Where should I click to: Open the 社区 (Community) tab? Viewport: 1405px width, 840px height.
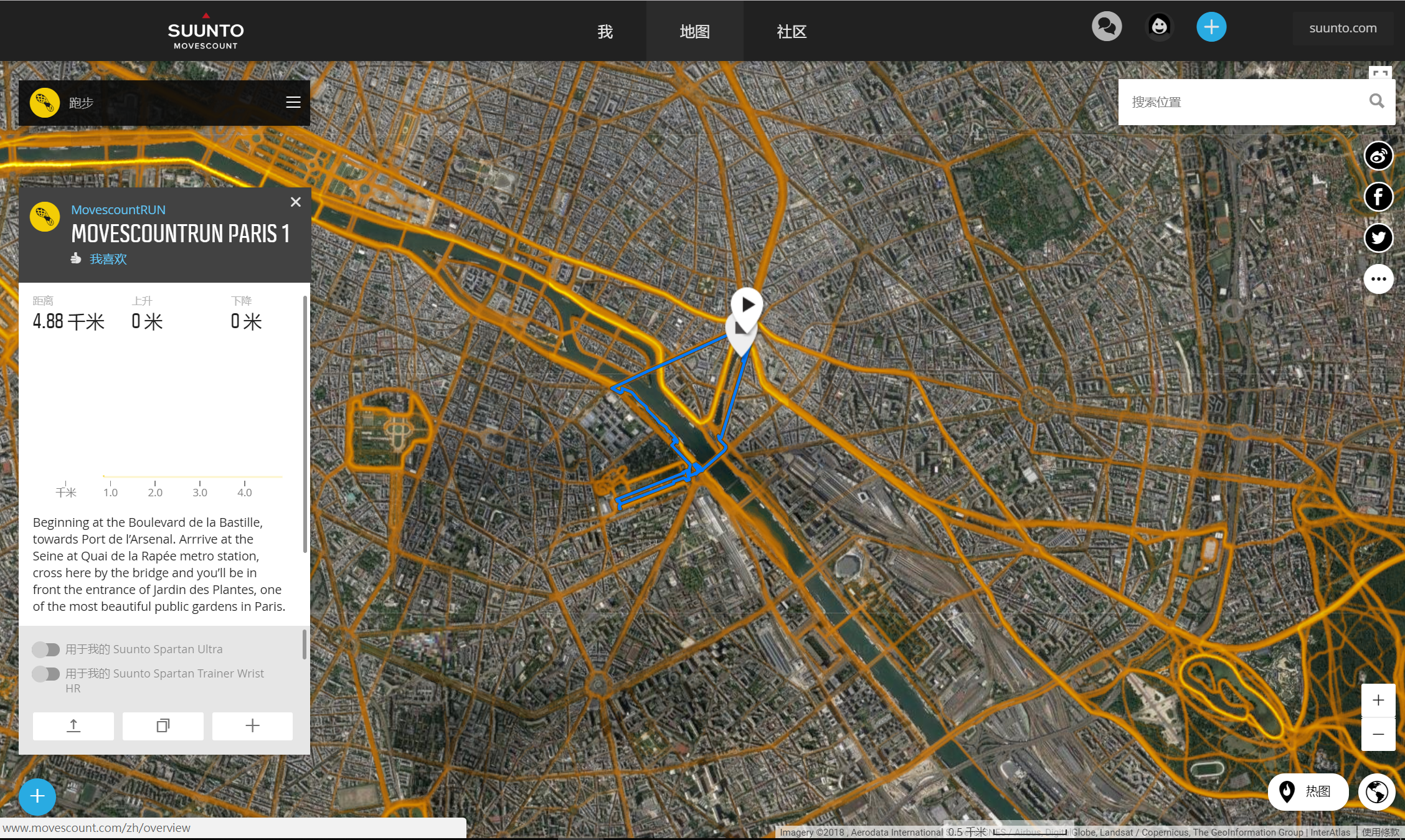(792, 31)
